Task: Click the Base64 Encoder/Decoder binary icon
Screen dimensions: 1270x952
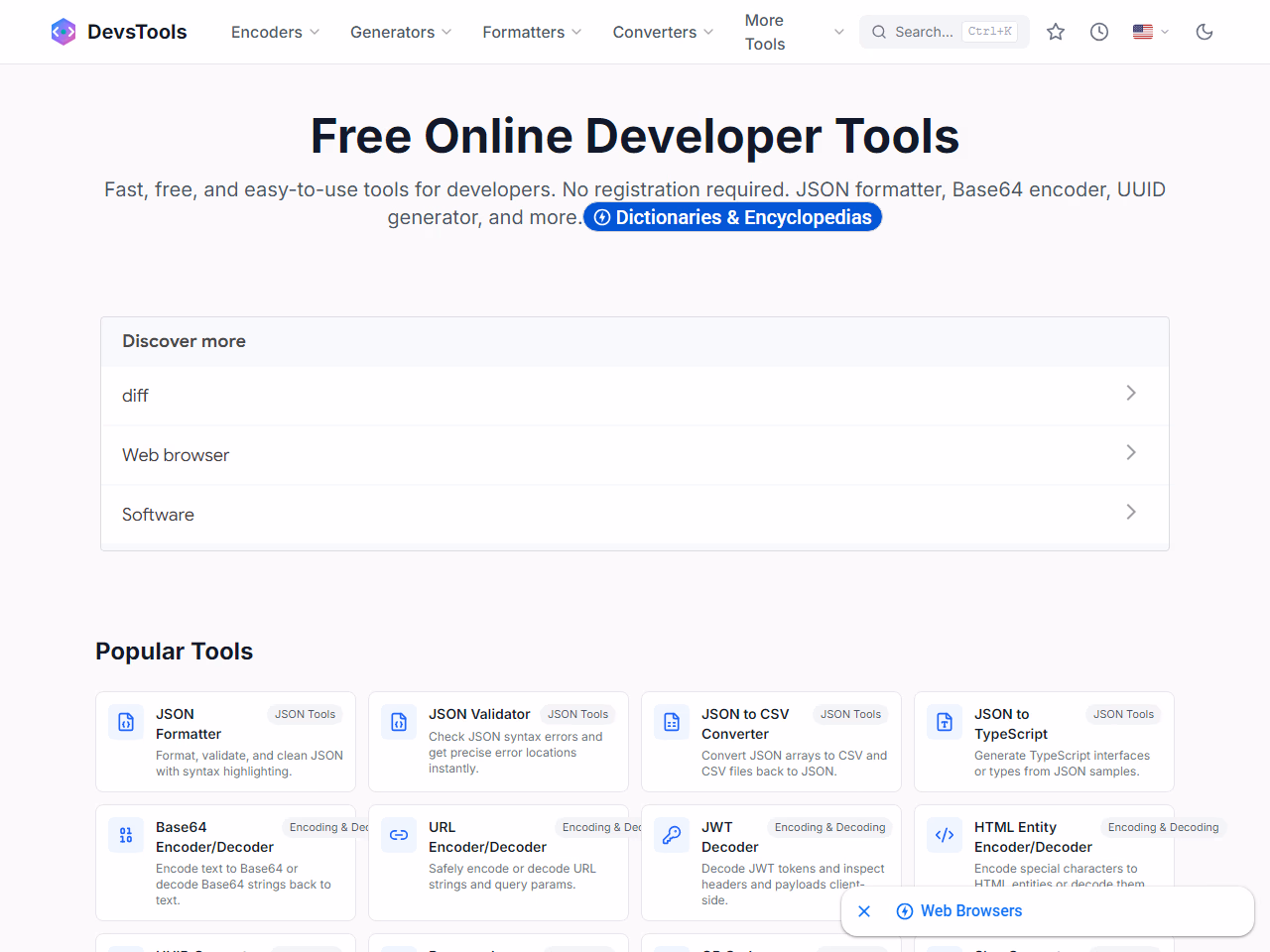Action: [126, 835]
